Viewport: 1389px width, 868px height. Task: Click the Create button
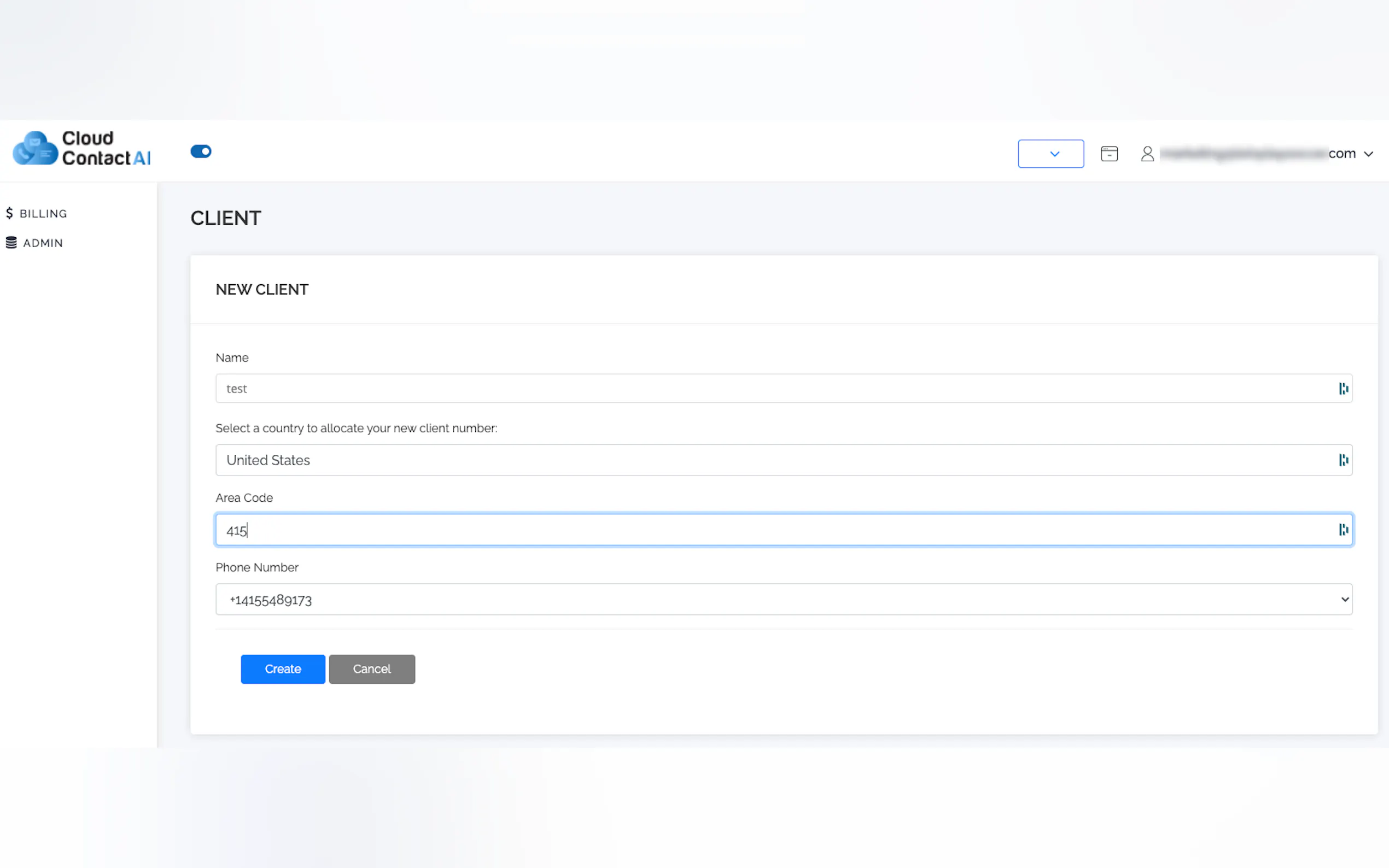point(283,669)
